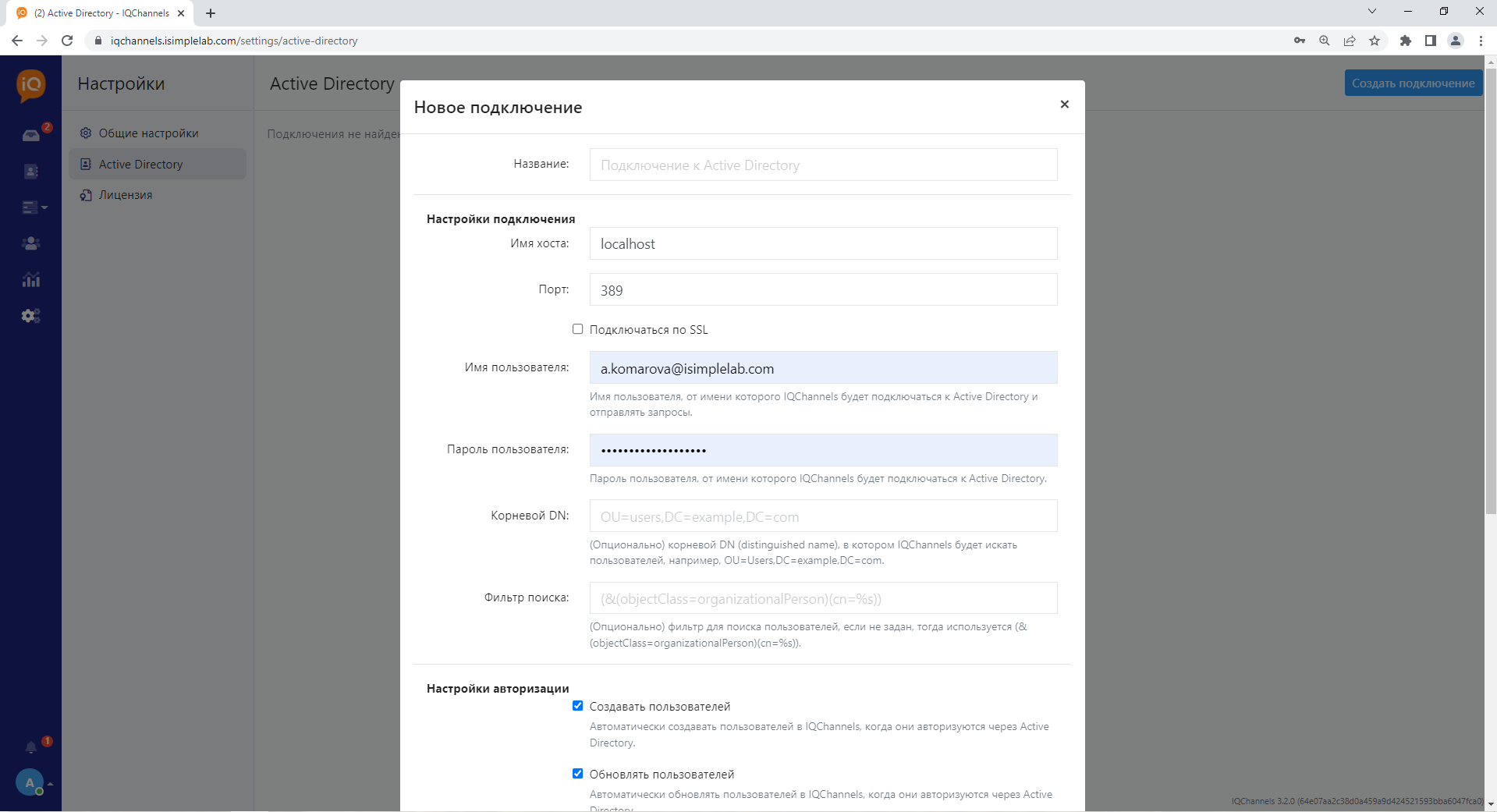The height and width of the screenshot is (812, 1497).
Task: Open the inbox icon with badge 2
Action: tap(31, 135)
